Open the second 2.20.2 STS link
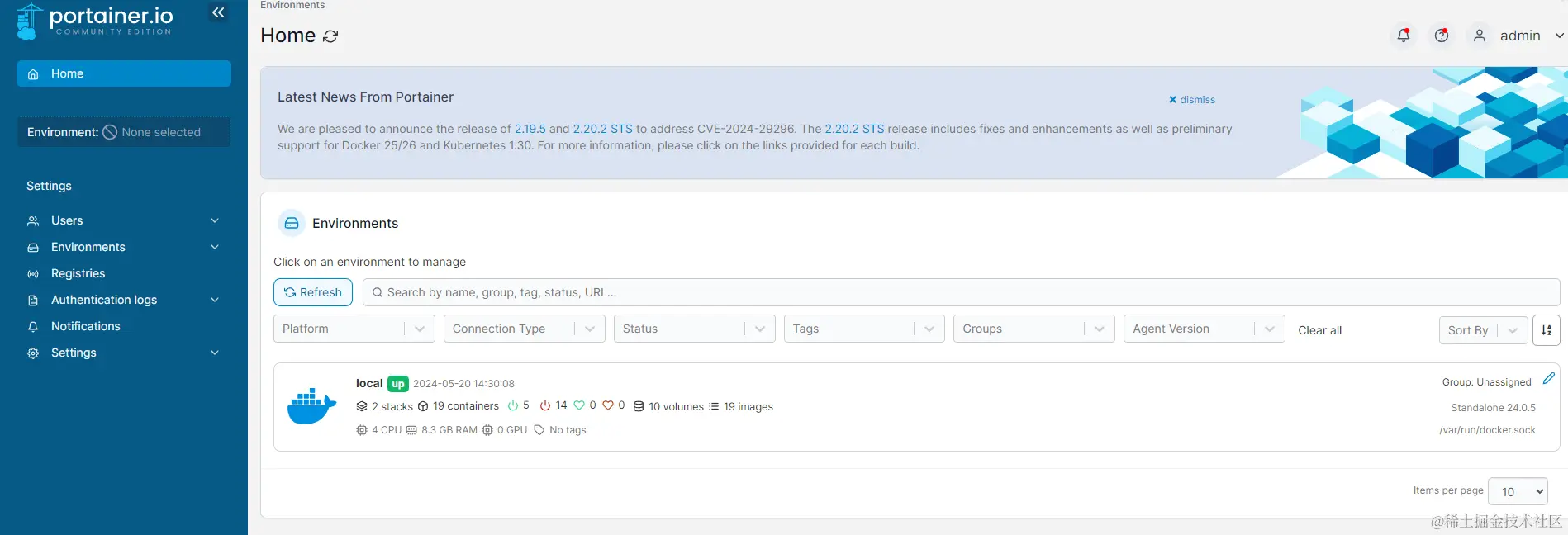 tap(854, 129)
